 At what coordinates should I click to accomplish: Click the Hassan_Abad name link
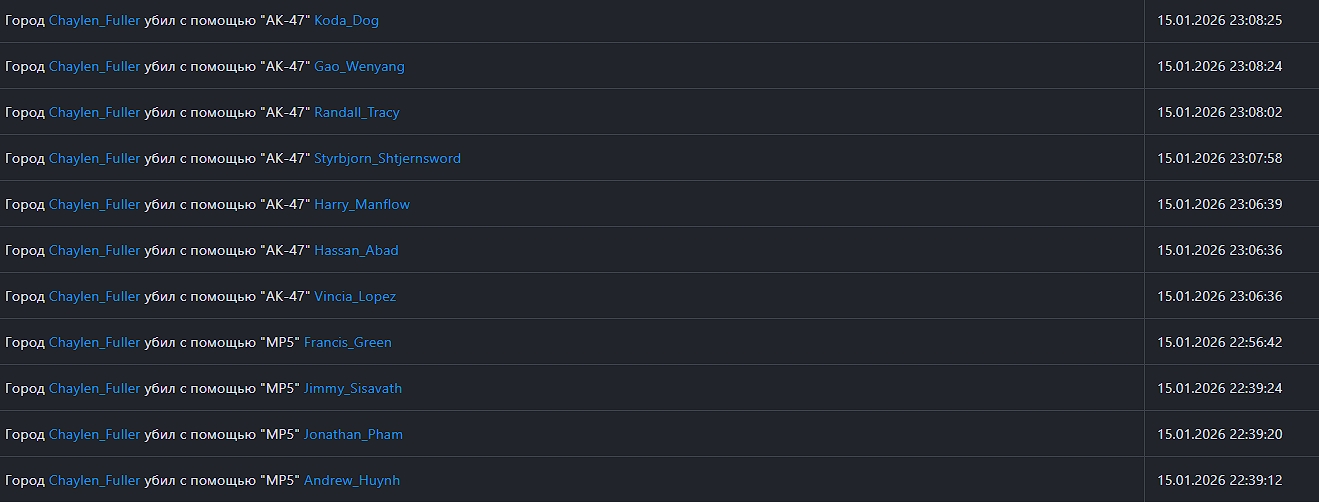click(356, 250)
